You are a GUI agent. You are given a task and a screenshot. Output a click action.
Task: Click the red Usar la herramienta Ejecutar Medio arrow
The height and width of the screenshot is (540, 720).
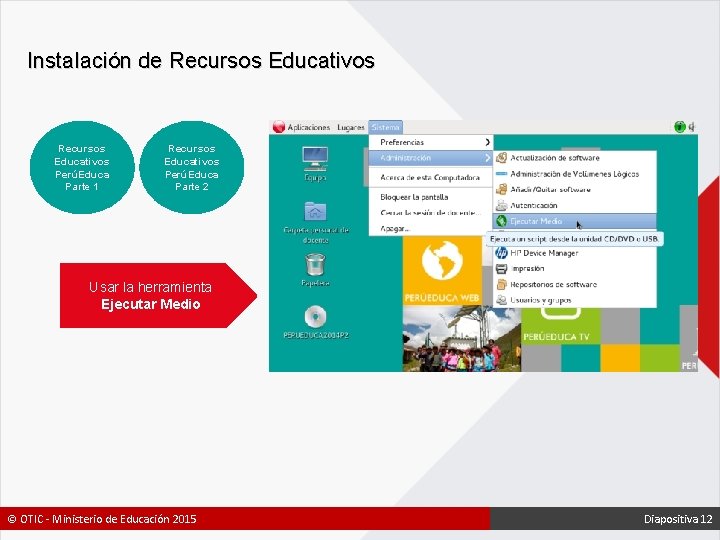[x=158, y=296]
